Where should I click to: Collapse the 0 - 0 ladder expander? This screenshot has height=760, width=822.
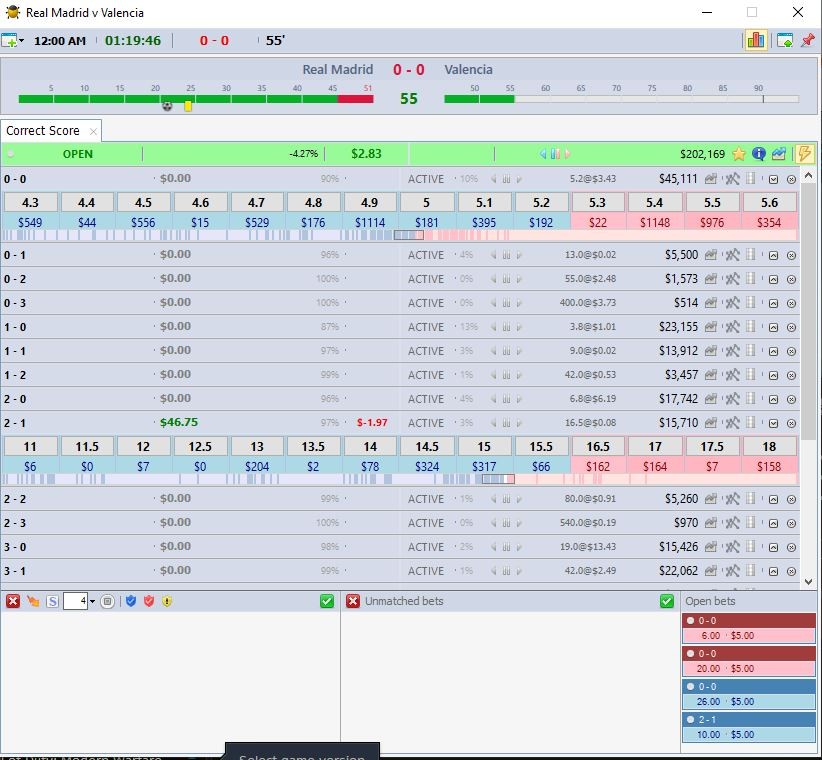point(773,179)
